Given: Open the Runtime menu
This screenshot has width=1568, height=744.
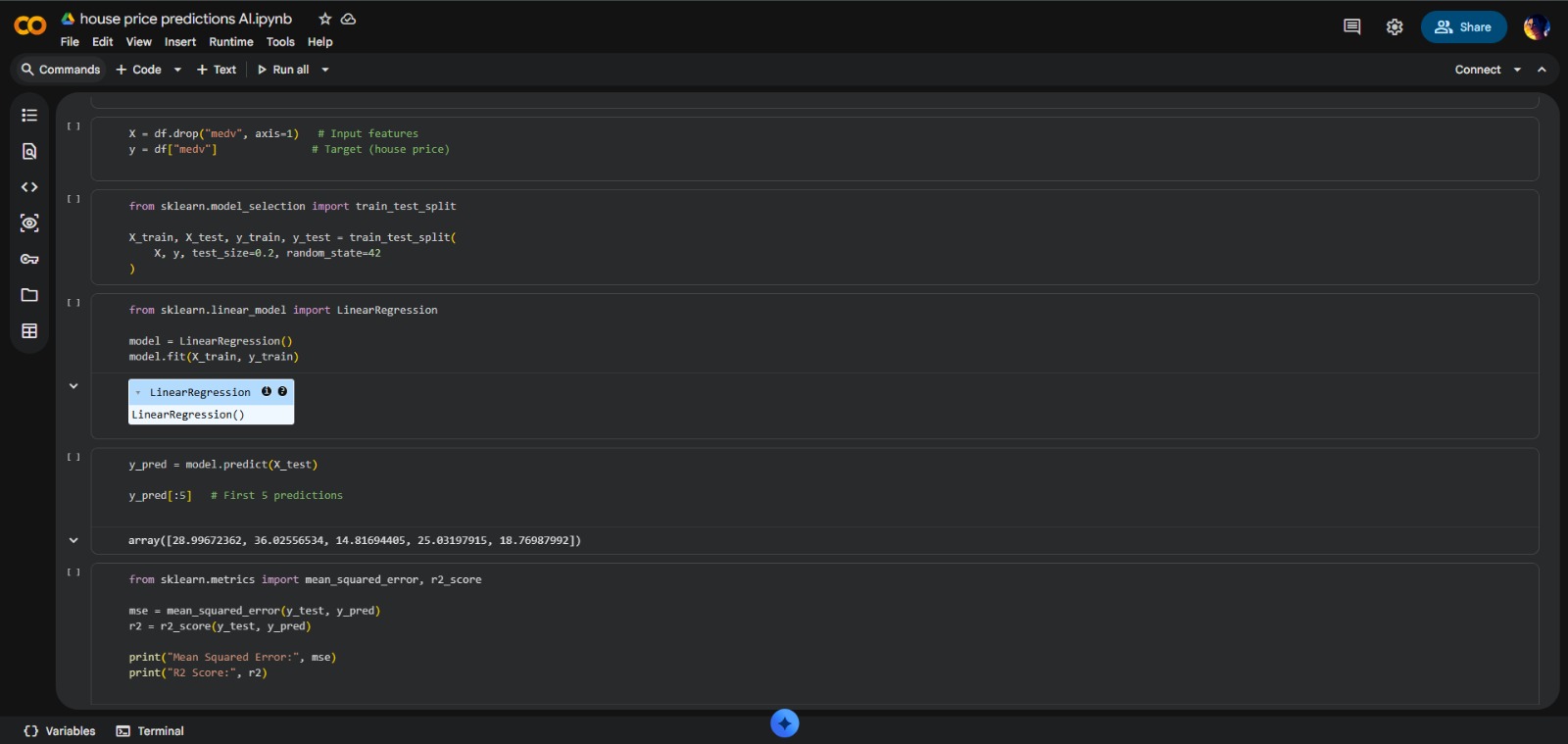Looking at the screenshot, I should (x=230, y=42).
